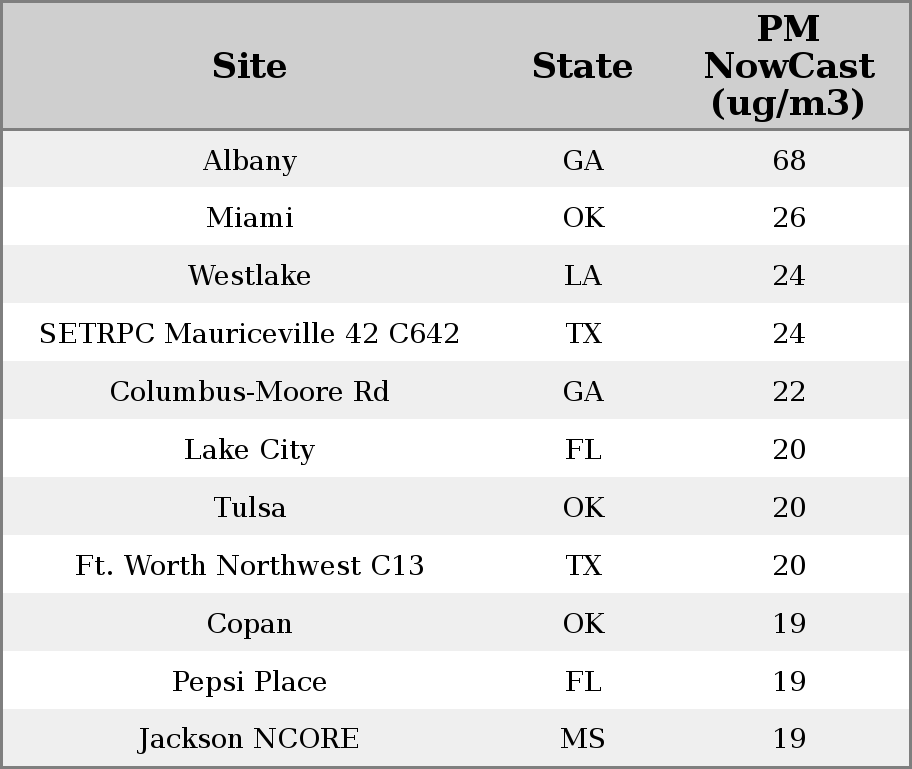Click the Jackson NCORE site cell

pyautogui.click(x=249, y=739)
